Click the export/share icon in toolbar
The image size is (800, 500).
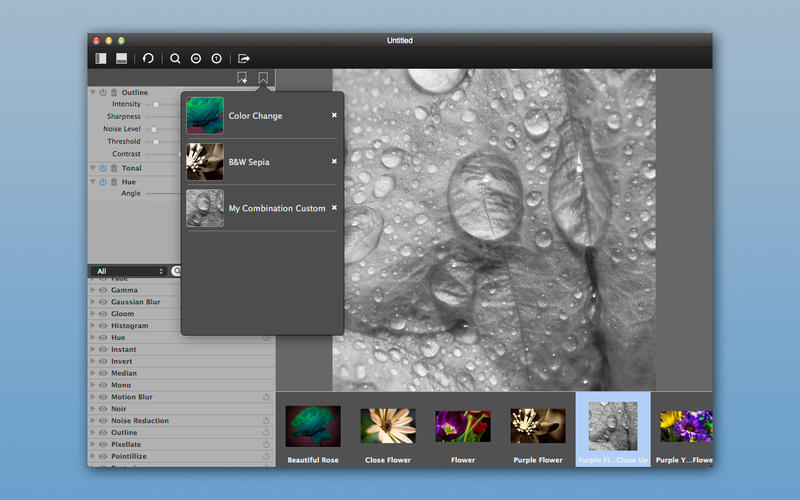[x=244, y=58]
